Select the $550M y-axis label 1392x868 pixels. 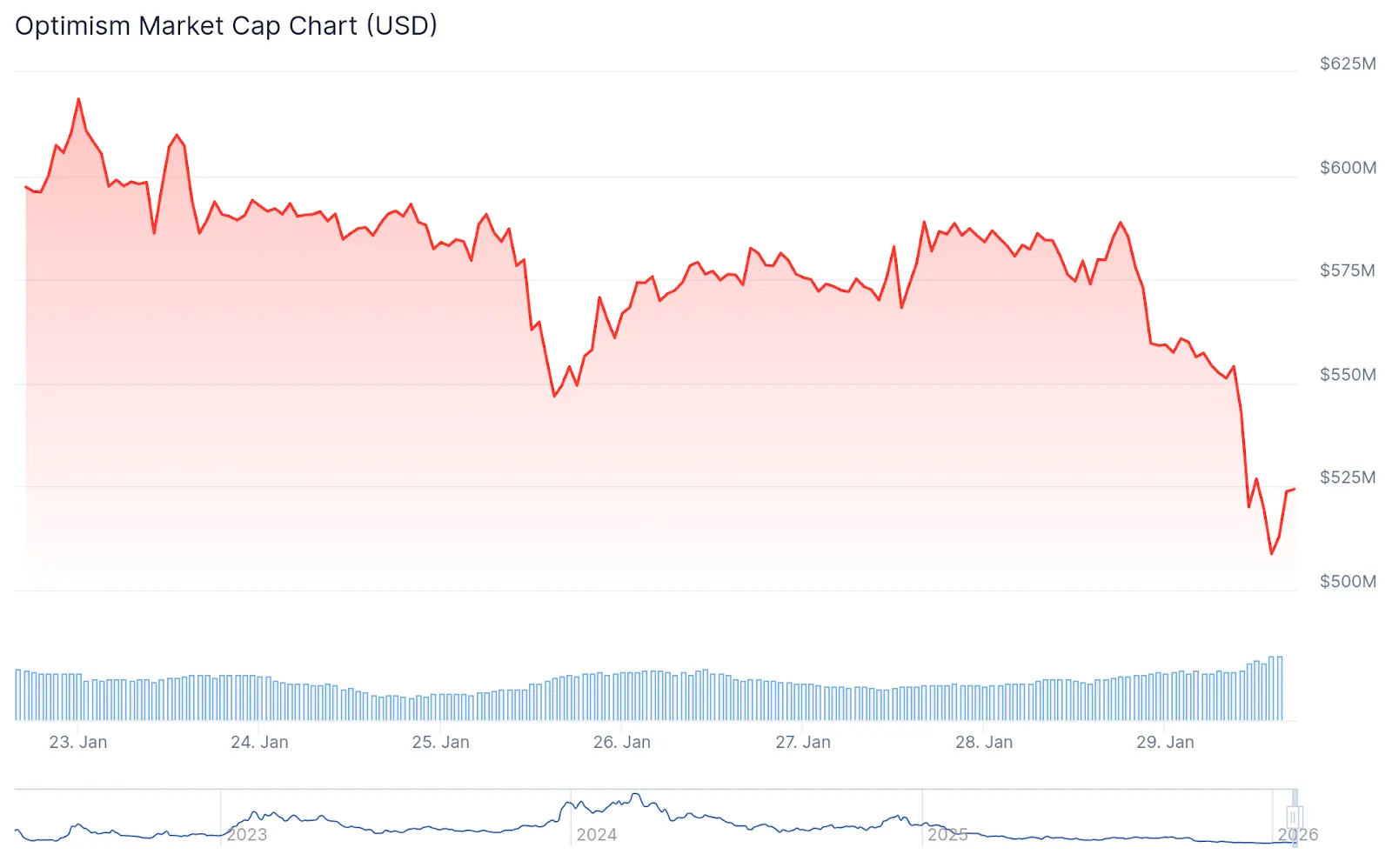[x=1348, y=375]
